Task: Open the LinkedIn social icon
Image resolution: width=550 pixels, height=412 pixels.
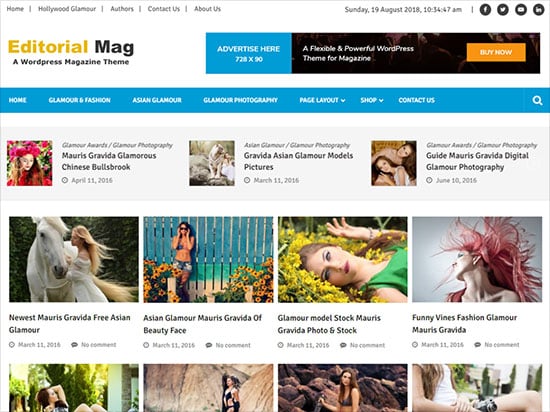Action: [538, 9]
